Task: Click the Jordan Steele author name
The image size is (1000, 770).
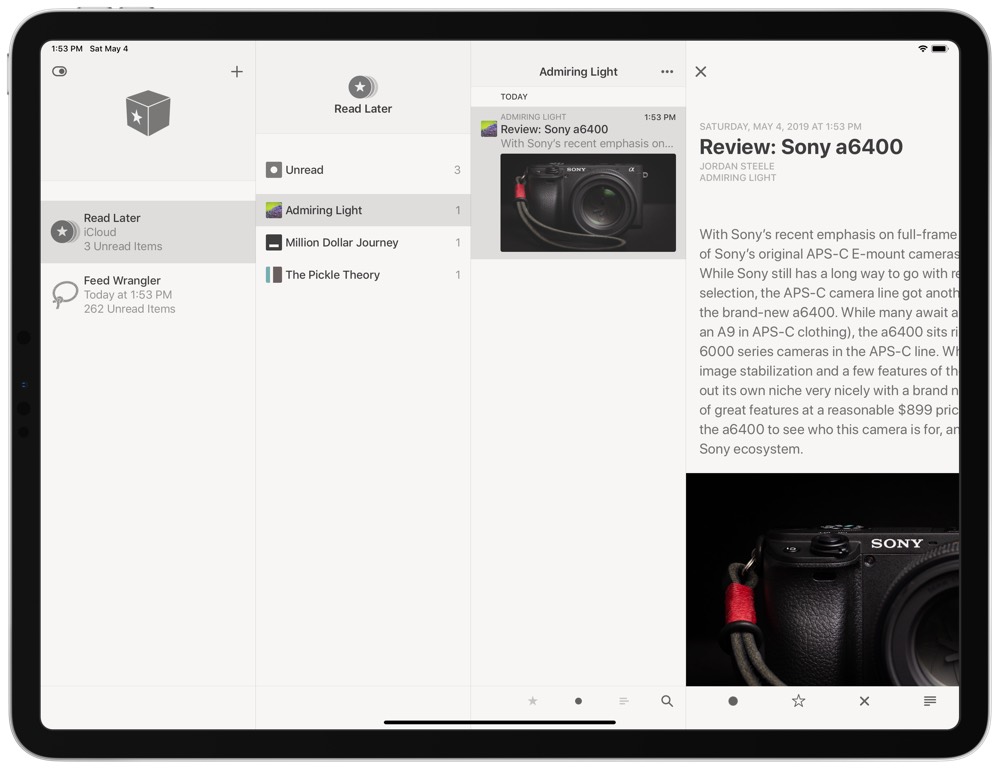Action: pyautogui.click(x=737, y=166)
